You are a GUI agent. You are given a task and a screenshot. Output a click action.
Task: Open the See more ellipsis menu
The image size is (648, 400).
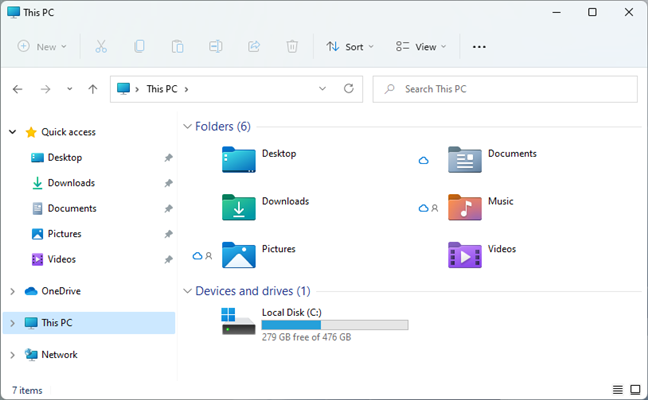click(x=479, y=47)
